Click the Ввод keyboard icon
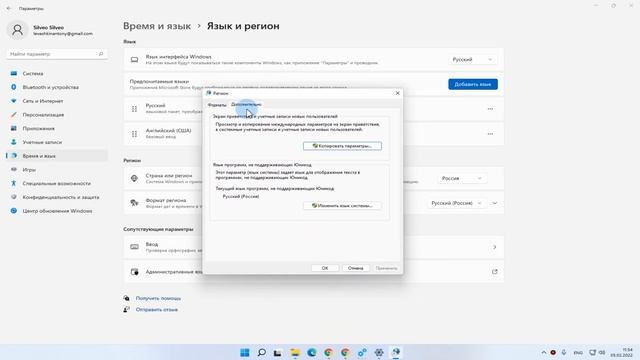The height and width of the screenshot is (360, 640). [x=134, y=247]
